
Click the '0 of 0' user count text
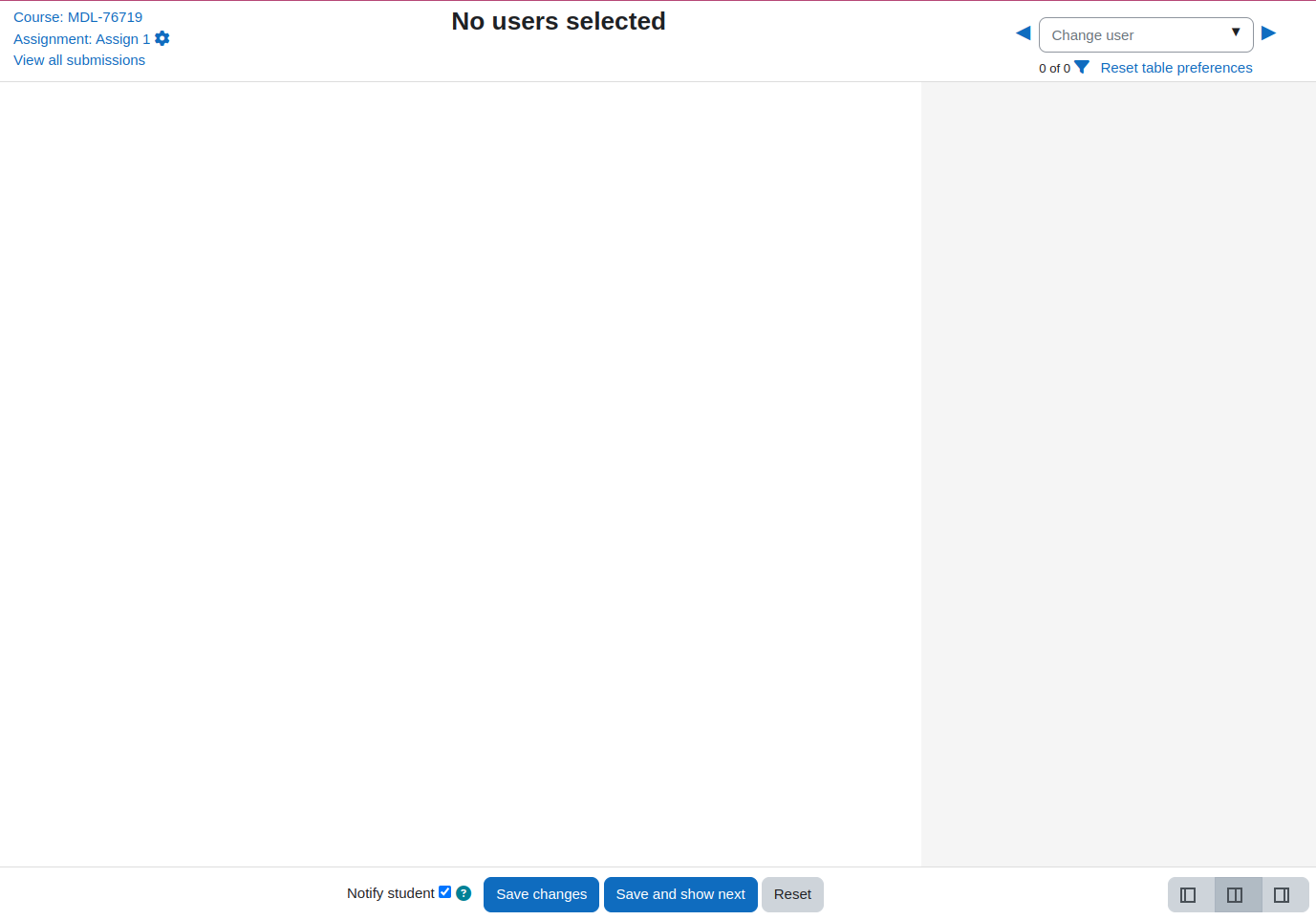click(1054, 69)
